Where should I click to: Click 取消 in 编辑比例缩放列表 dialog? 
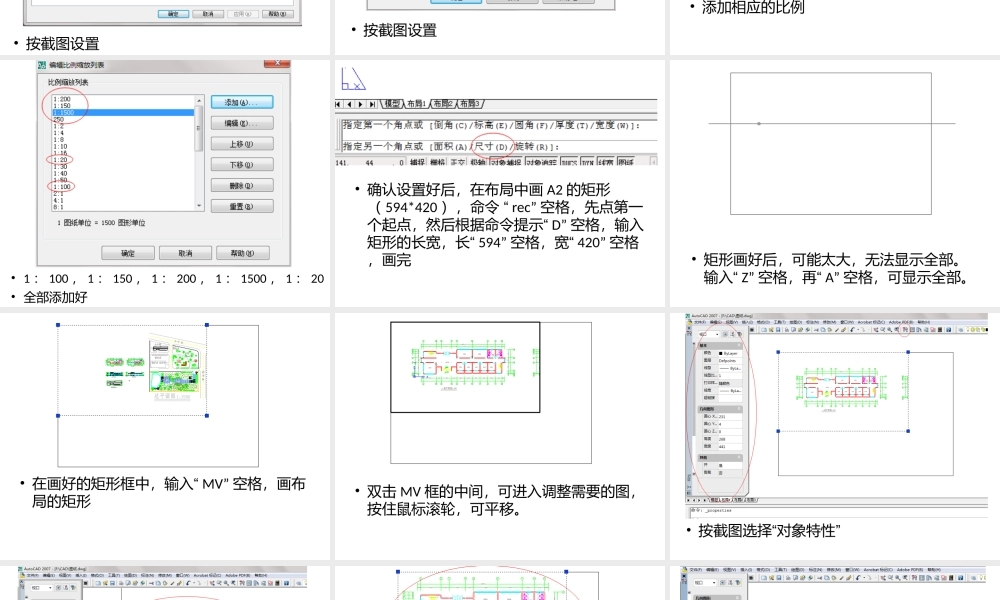(185, 253)
